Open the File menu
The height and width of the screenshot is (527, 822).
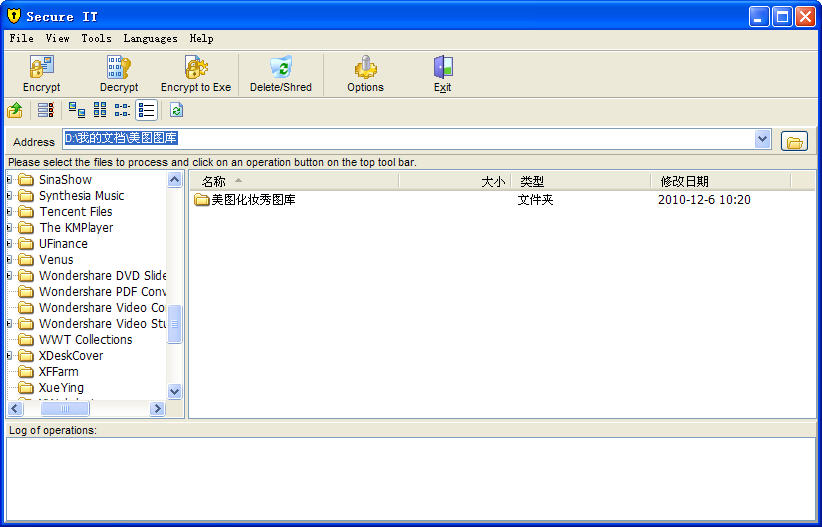21,38
